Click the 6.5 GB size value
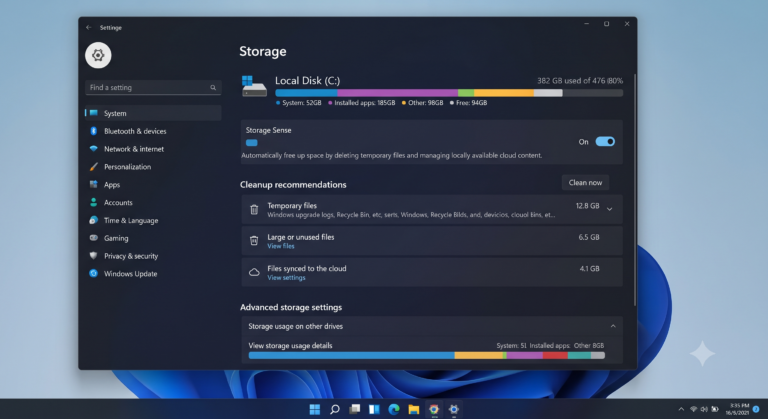768x419 pixels. point(589,237)
